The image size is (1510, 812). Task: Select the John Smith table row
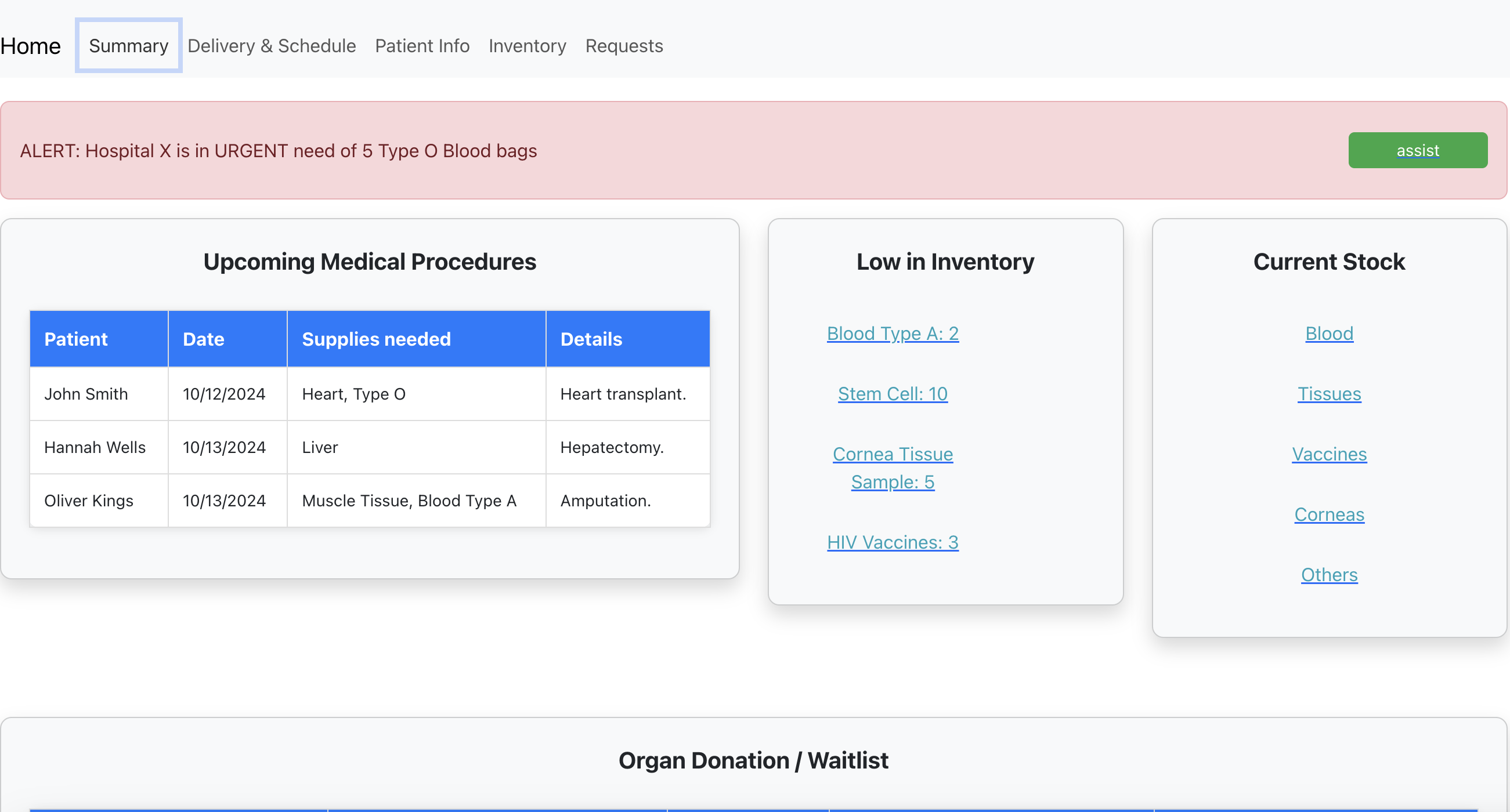369,394
